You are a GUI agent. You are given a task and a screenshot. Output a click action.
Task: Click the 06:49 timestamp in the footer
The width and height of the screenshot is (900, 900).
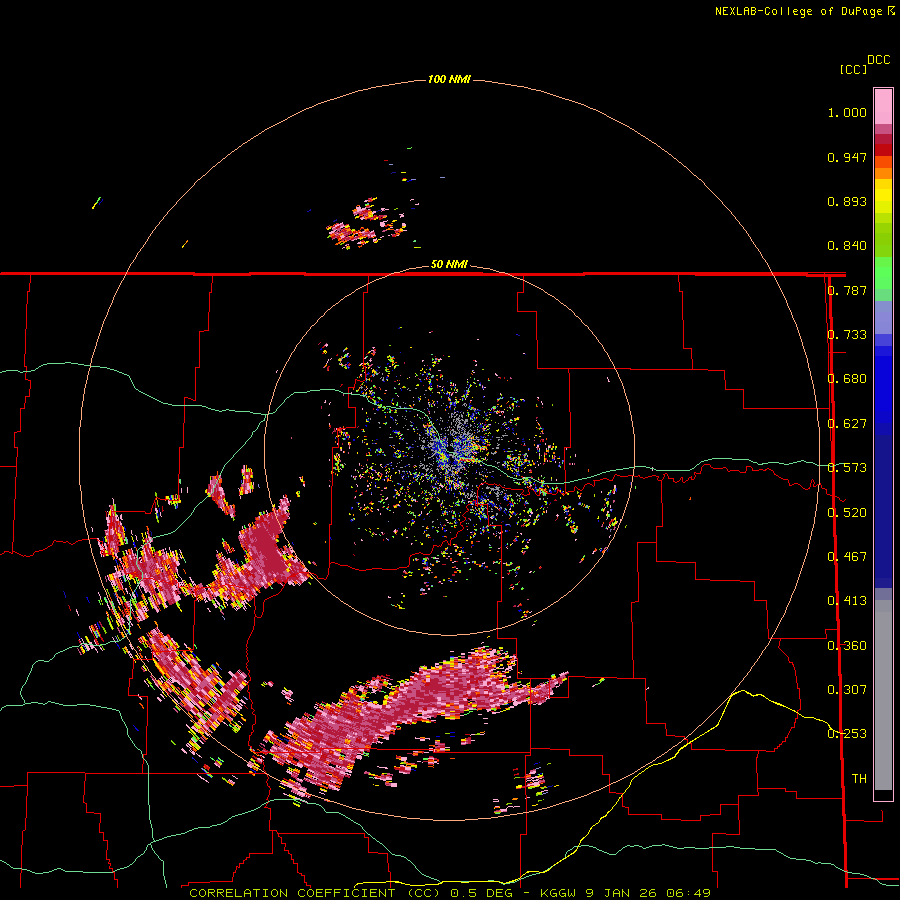pos(688,893)
